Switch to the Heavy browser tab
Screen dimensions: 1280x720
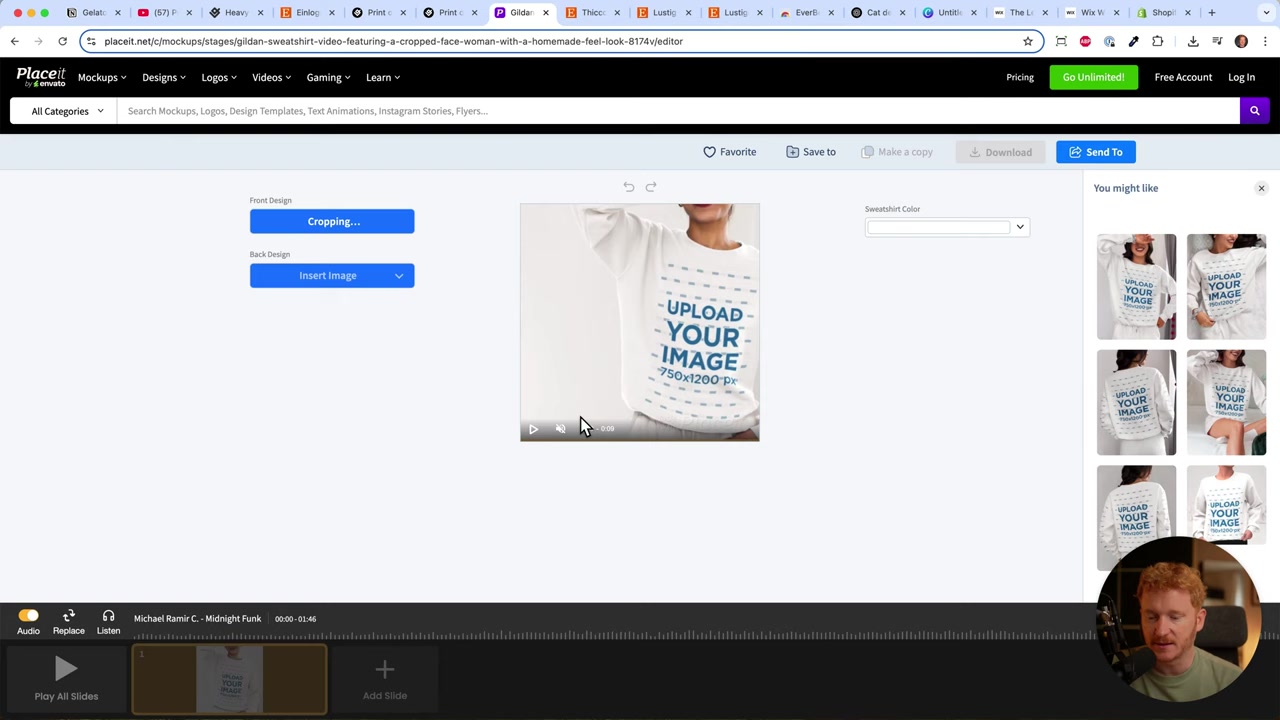[x=235, y=13]
